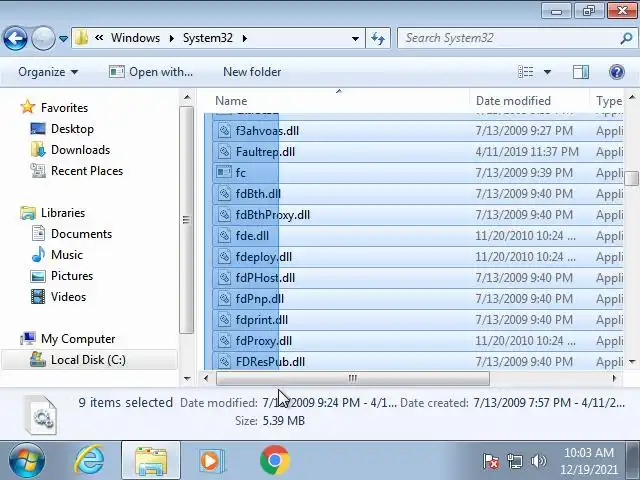Open the recent locations arrow beside Forward

[x=63, y=39]
